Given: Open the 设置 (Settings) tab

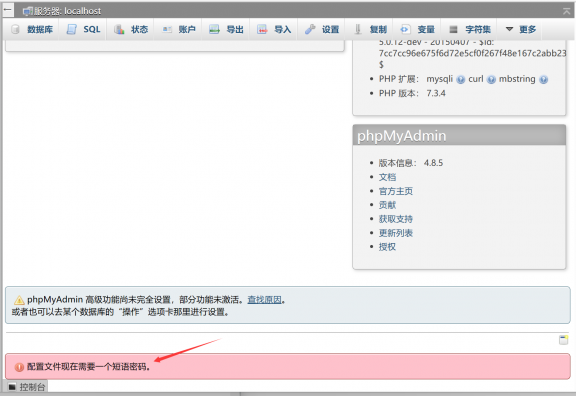Looking at the screenshot, I should [x=322, y=29].
